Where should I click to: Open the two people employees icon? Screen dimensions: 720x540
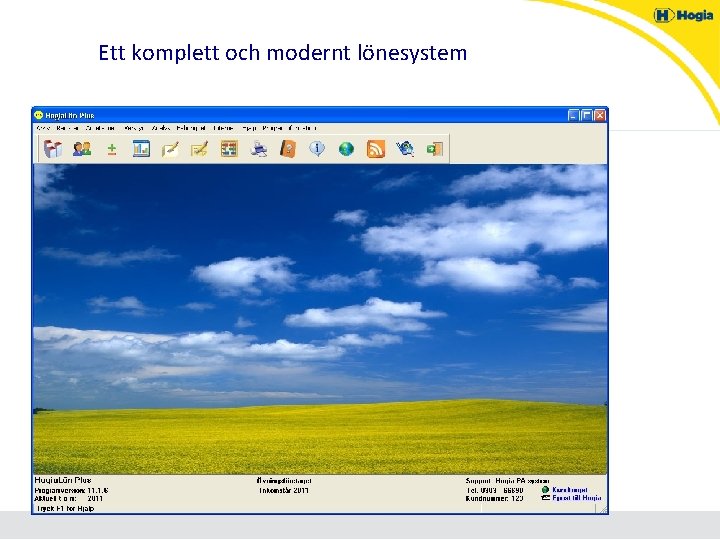[82, 149]
